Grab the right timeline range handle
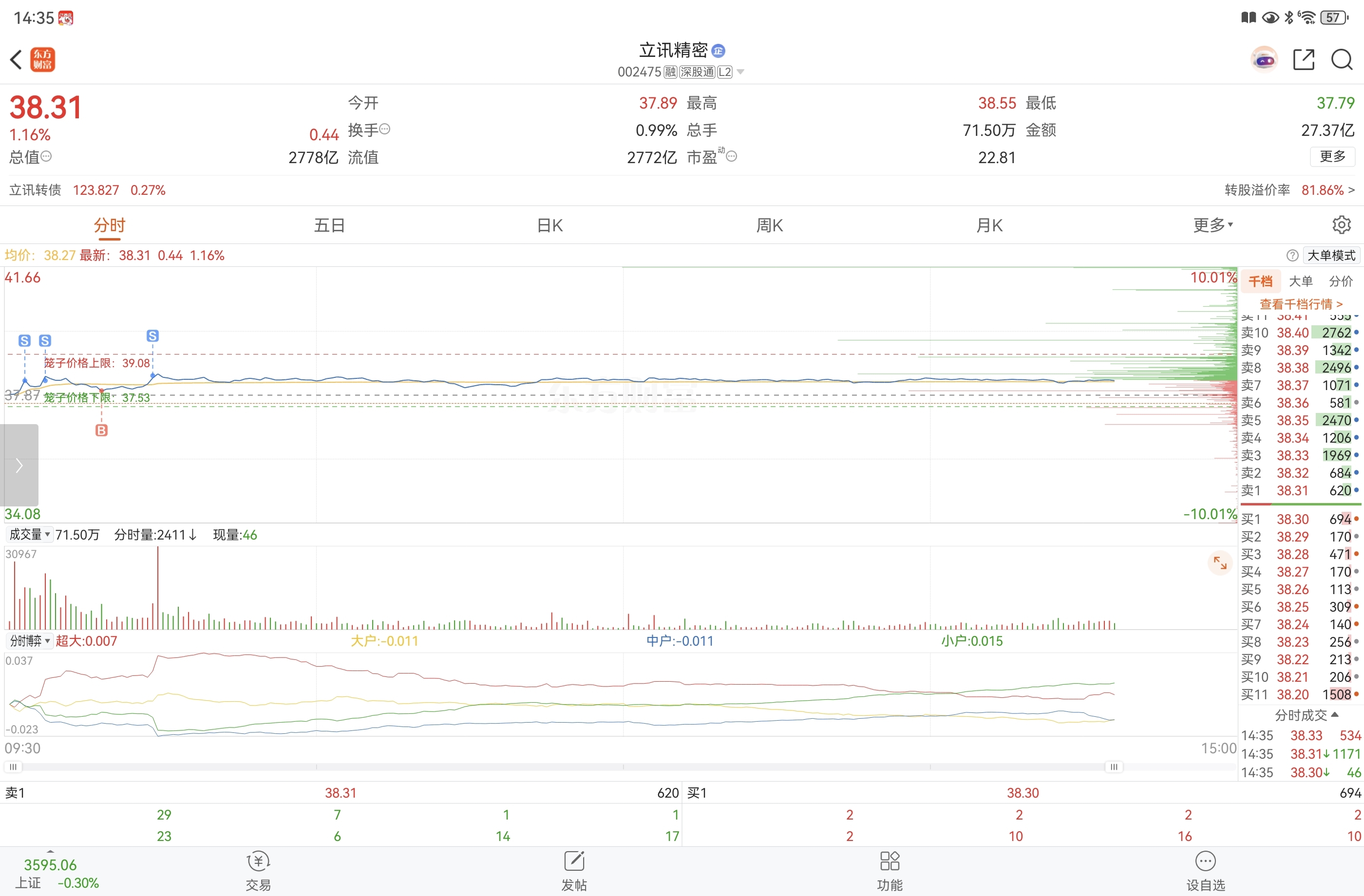The width and height of the screenshot is (1364, 896). coord(1114,766)
